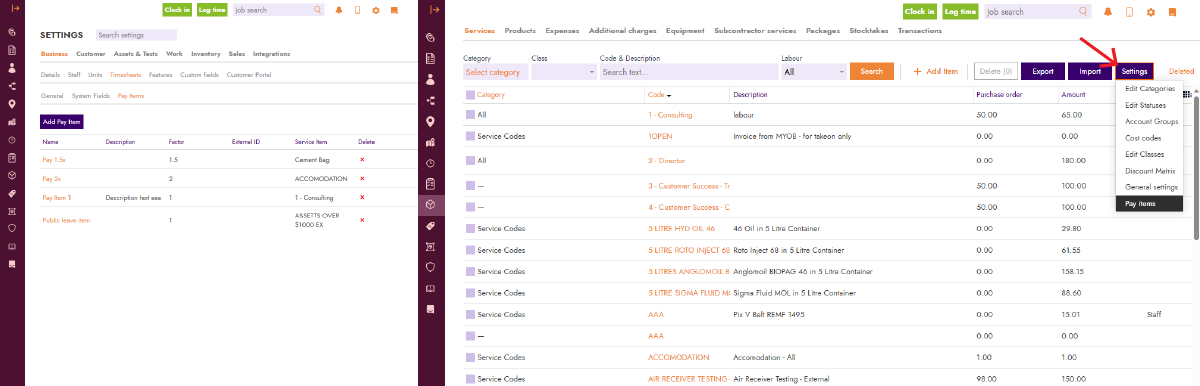Click the gear icon in Services window header

[1151, 12]
